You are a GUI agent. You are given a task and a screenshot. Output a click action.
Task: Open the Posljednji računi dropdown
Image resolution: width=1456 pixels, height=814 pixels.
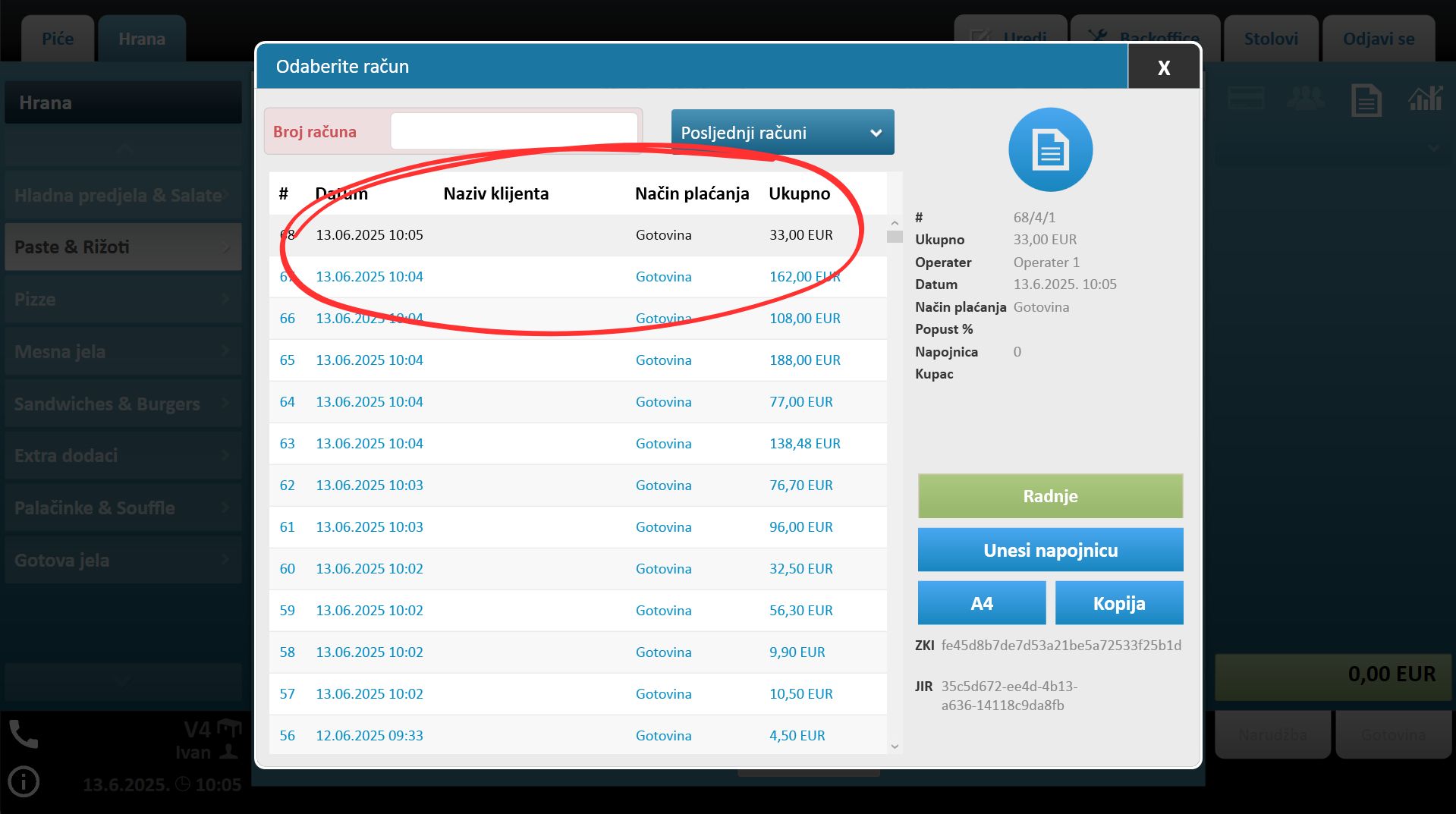(x=782, y=133)
